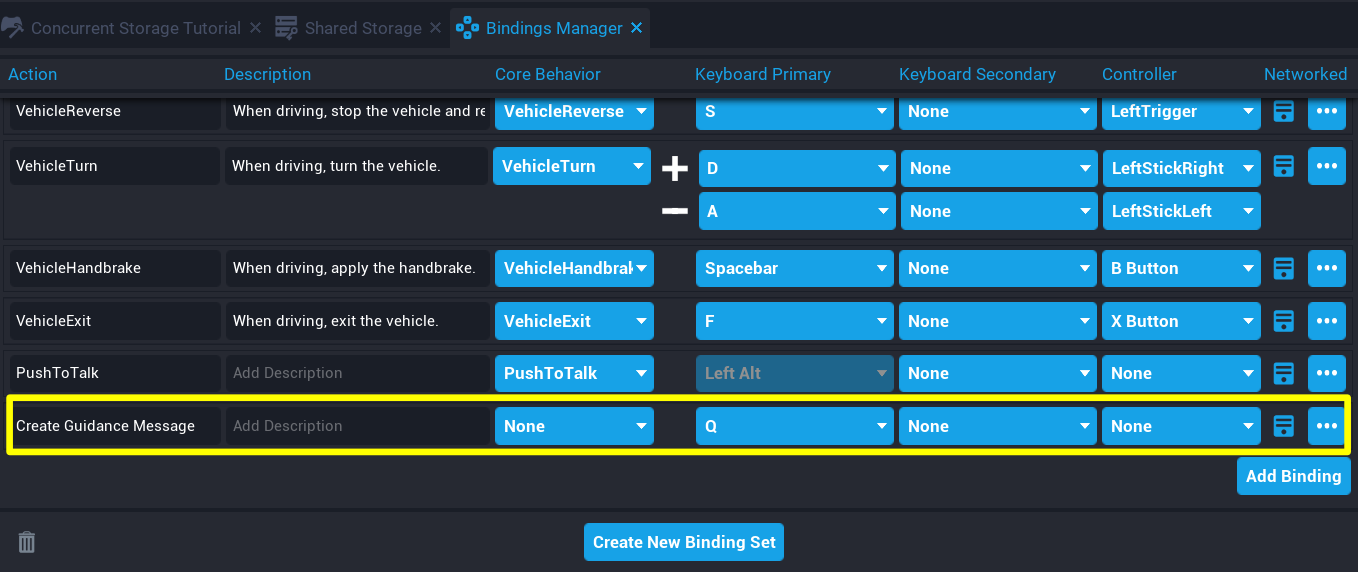Open Core Behavior dropdown for Create Guidance Message
The height and width of the screenshot is (572, 1358).
tap(574, 426)
